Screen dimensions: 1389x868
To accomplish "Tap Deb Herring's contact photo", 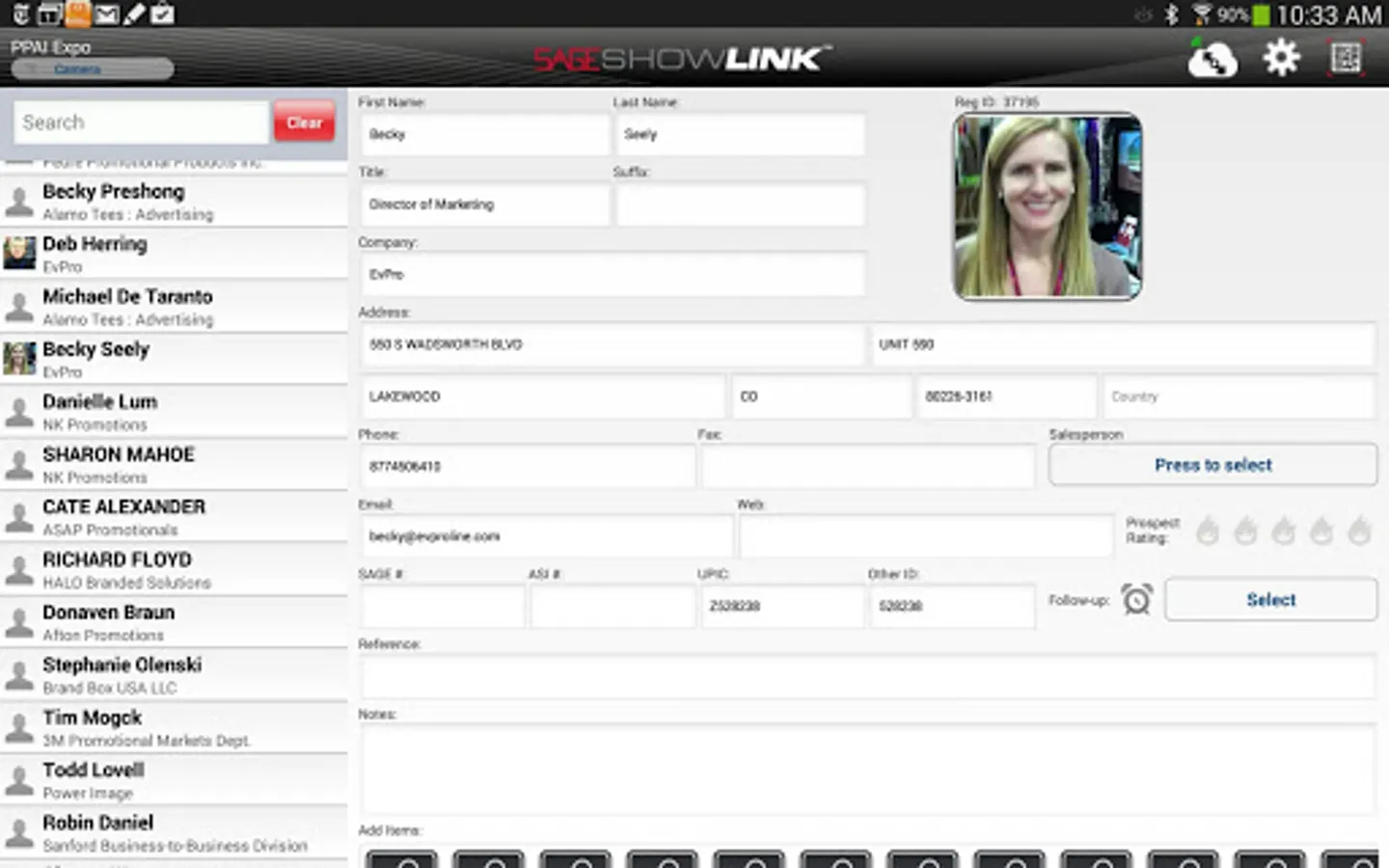I will point(19,254).
